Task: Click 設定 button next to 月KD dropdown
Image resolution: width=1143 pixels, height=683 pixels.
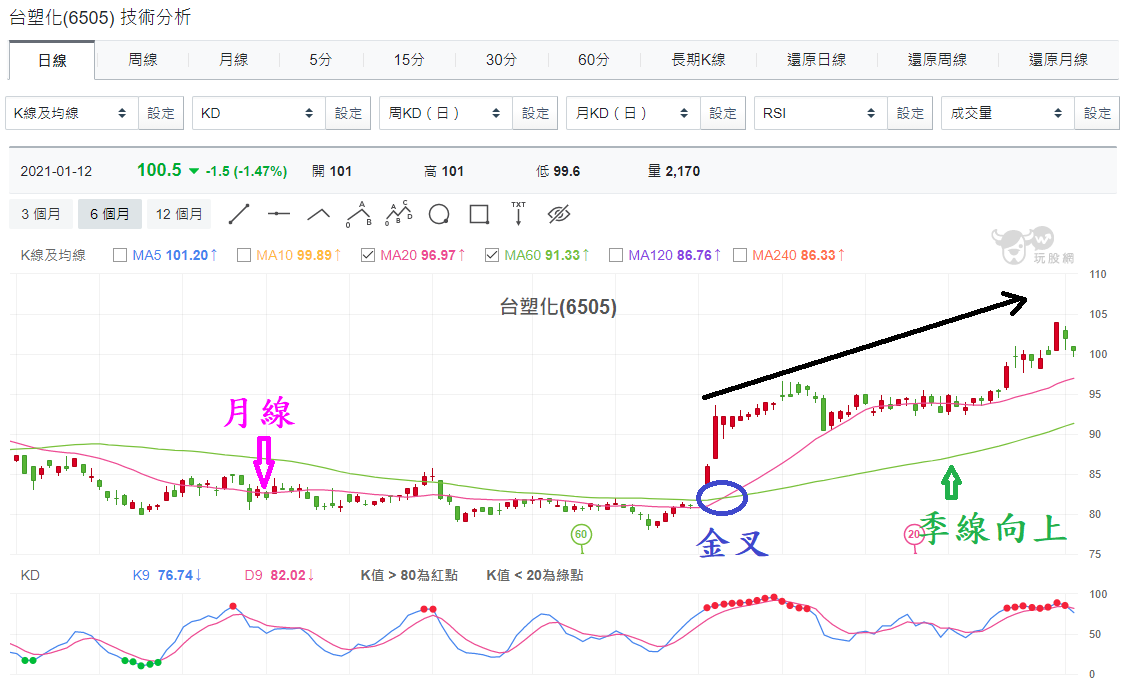Action: coord(723,113)
